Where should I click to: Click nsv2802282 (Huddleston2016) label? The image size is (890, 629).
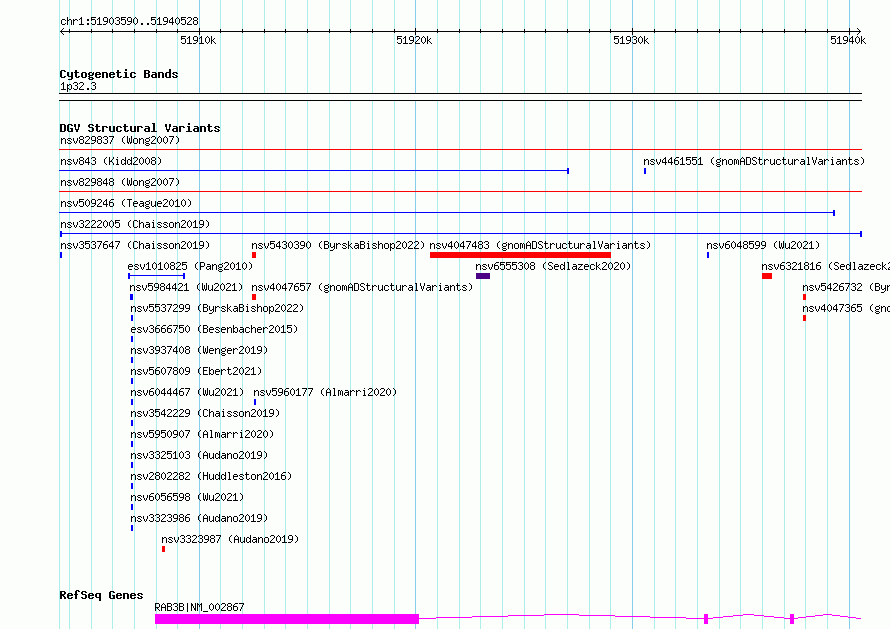click(x=211, y=476)
